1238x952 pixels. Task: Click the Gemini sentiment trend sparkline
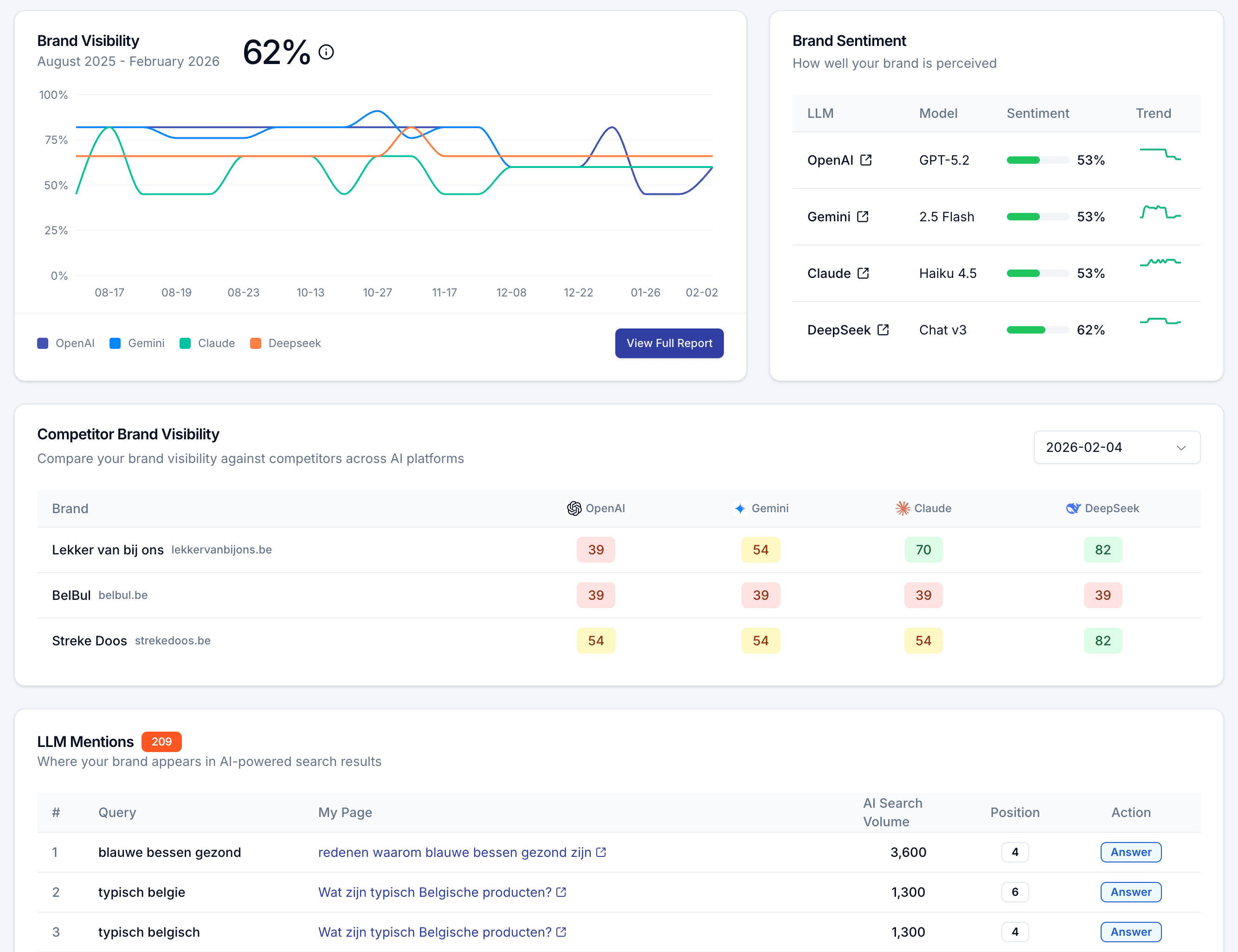[x=1160, y=212]
